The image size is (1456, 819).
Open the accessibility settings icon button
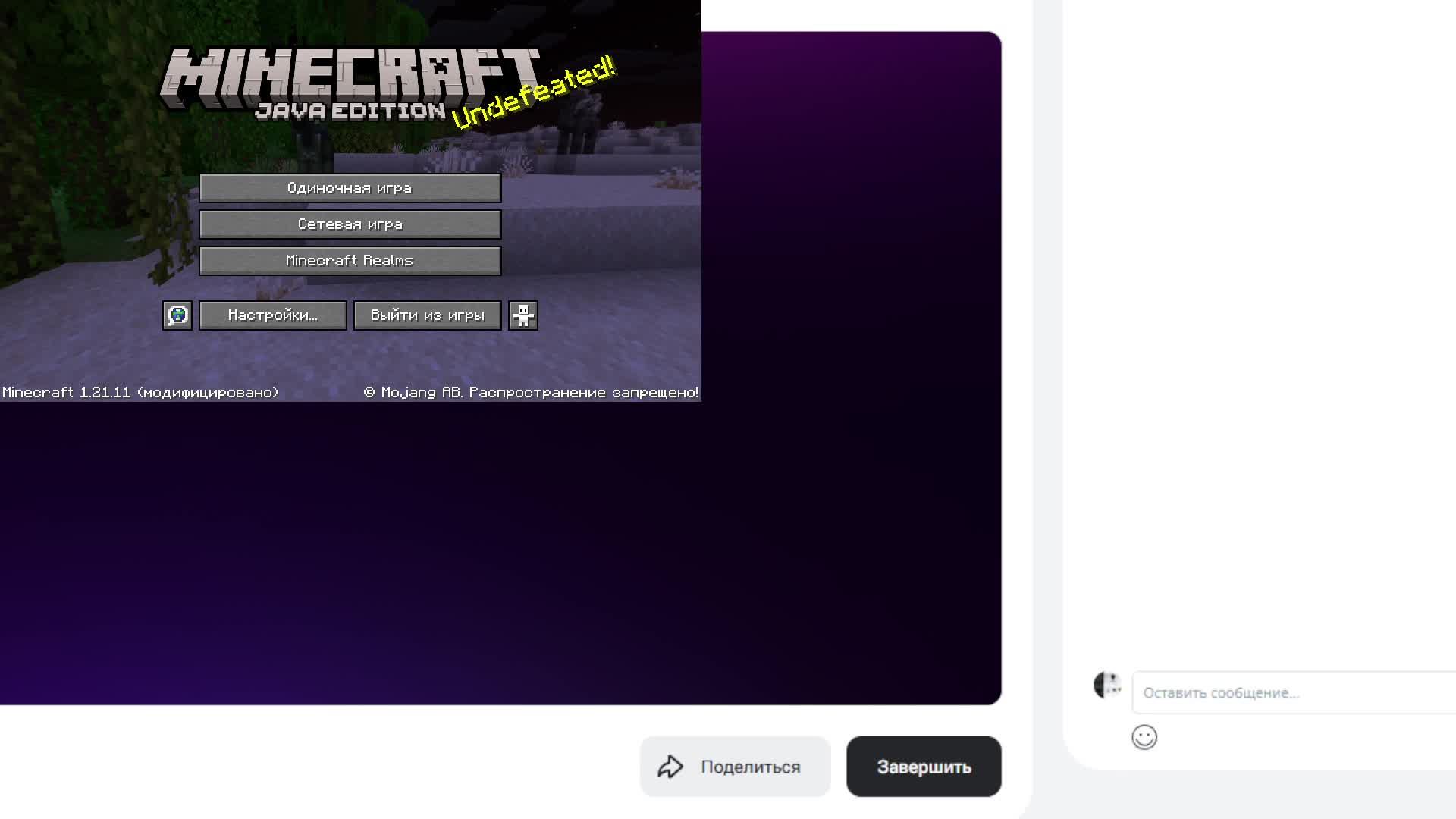[523, 315]
